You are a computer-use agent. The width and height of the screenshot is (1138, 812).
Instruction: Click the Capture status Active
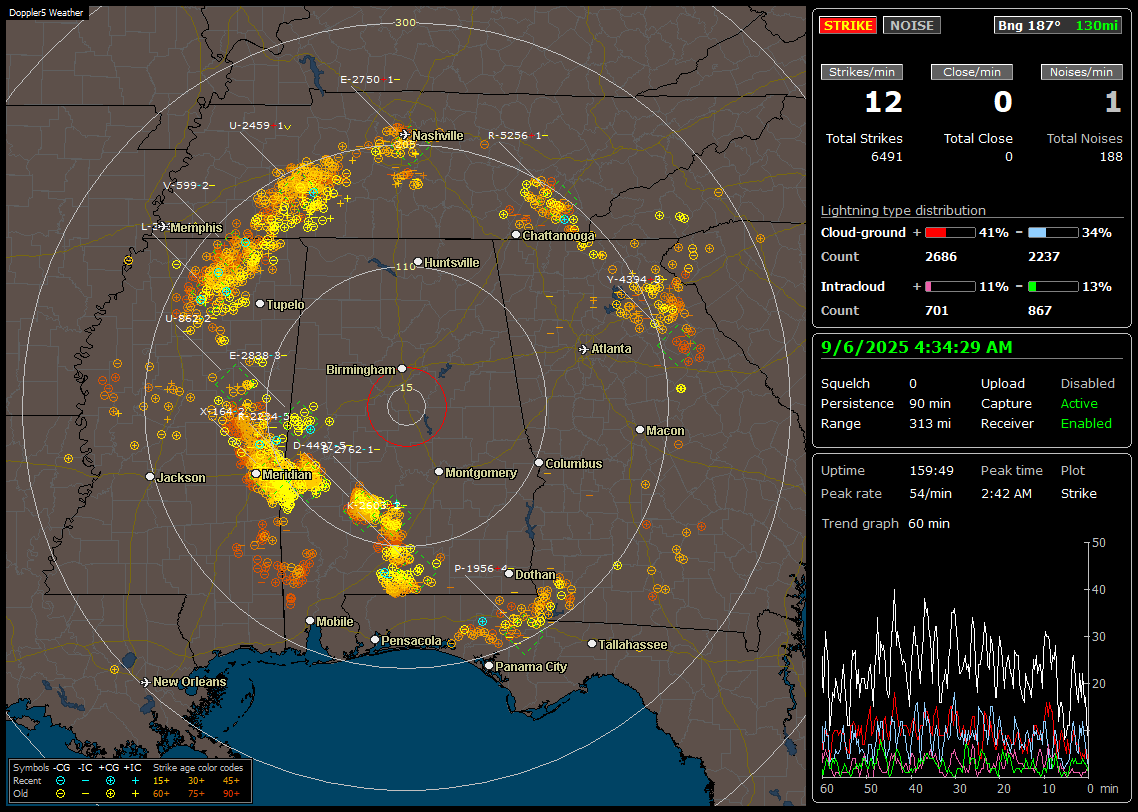pyautogui.click(x=1079, y=403)
